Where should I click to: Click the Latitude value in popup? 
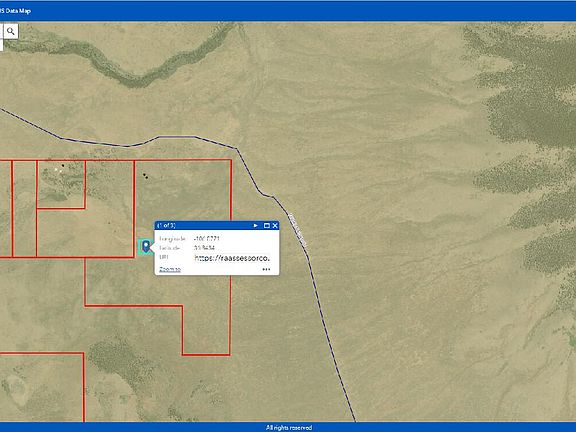coord(204,248)
